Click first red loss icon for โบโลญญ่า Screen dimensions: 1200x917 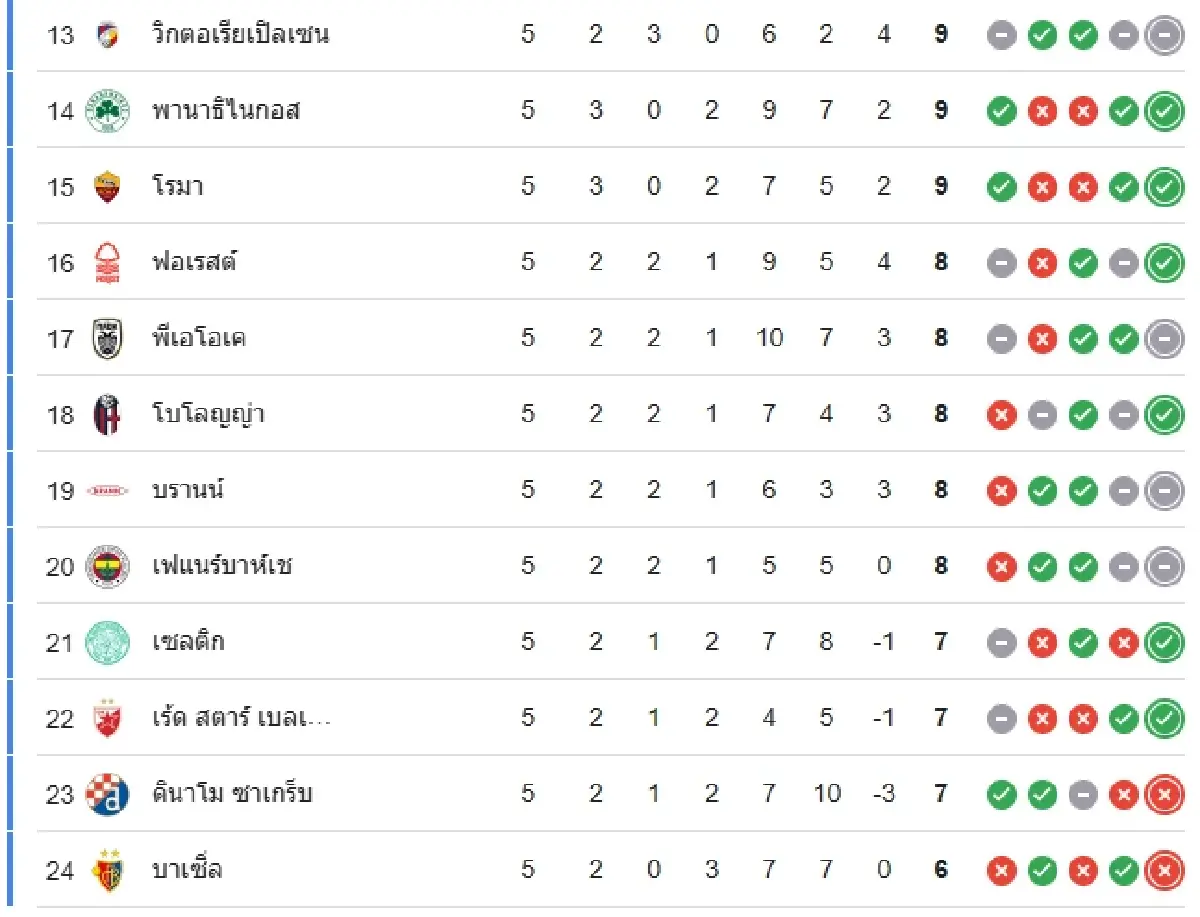tap(1001, 414)
